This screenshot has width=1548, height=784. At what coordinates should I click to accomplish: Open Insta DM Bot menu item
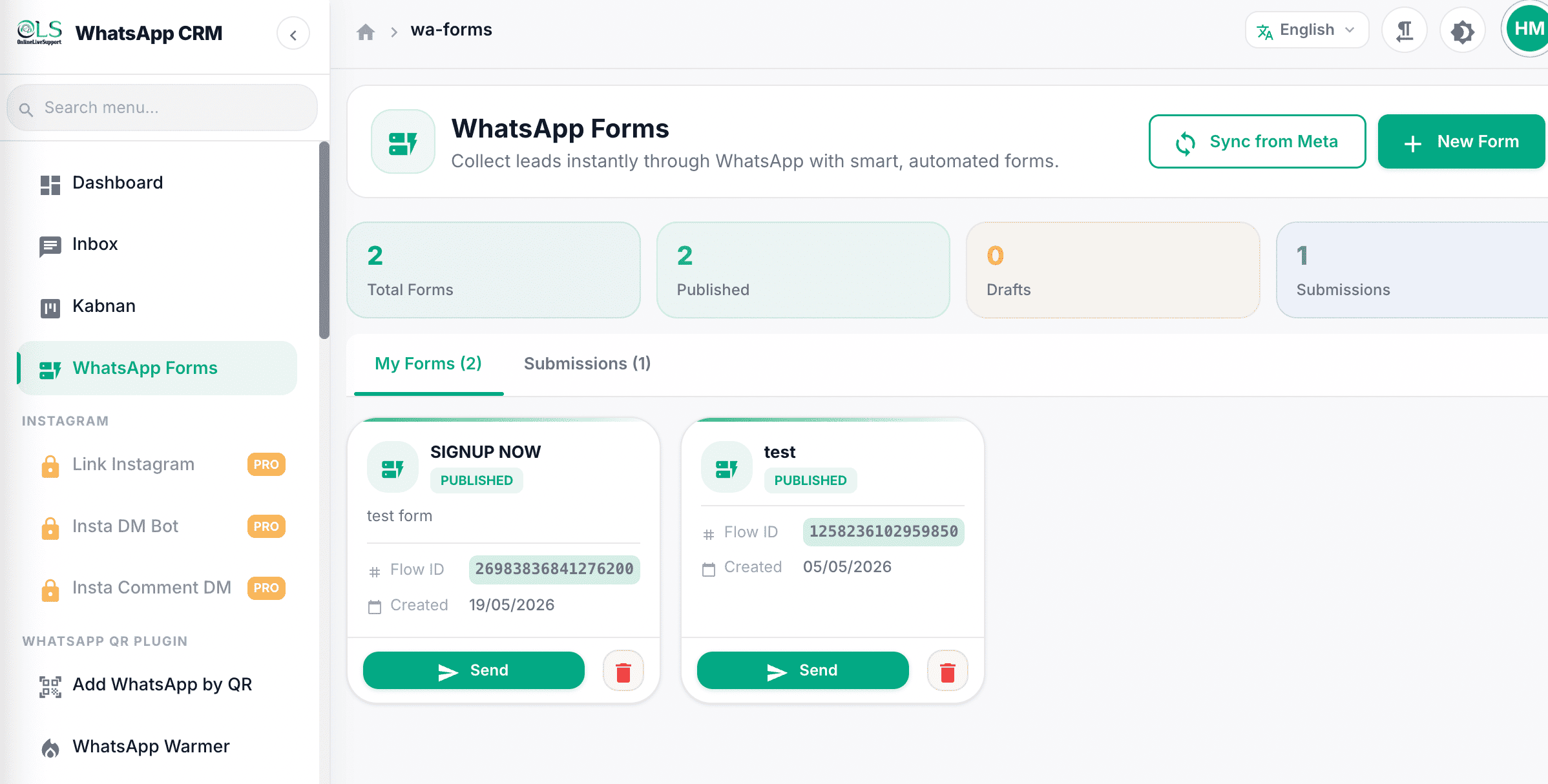pos(157,526)
